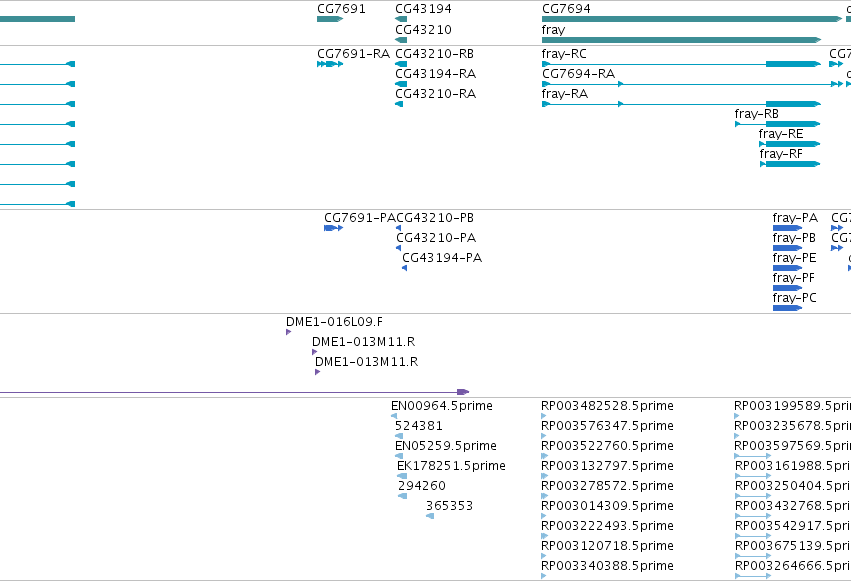
Task: Click the CG43210-RB transcript label
Action: click(435, 54)
